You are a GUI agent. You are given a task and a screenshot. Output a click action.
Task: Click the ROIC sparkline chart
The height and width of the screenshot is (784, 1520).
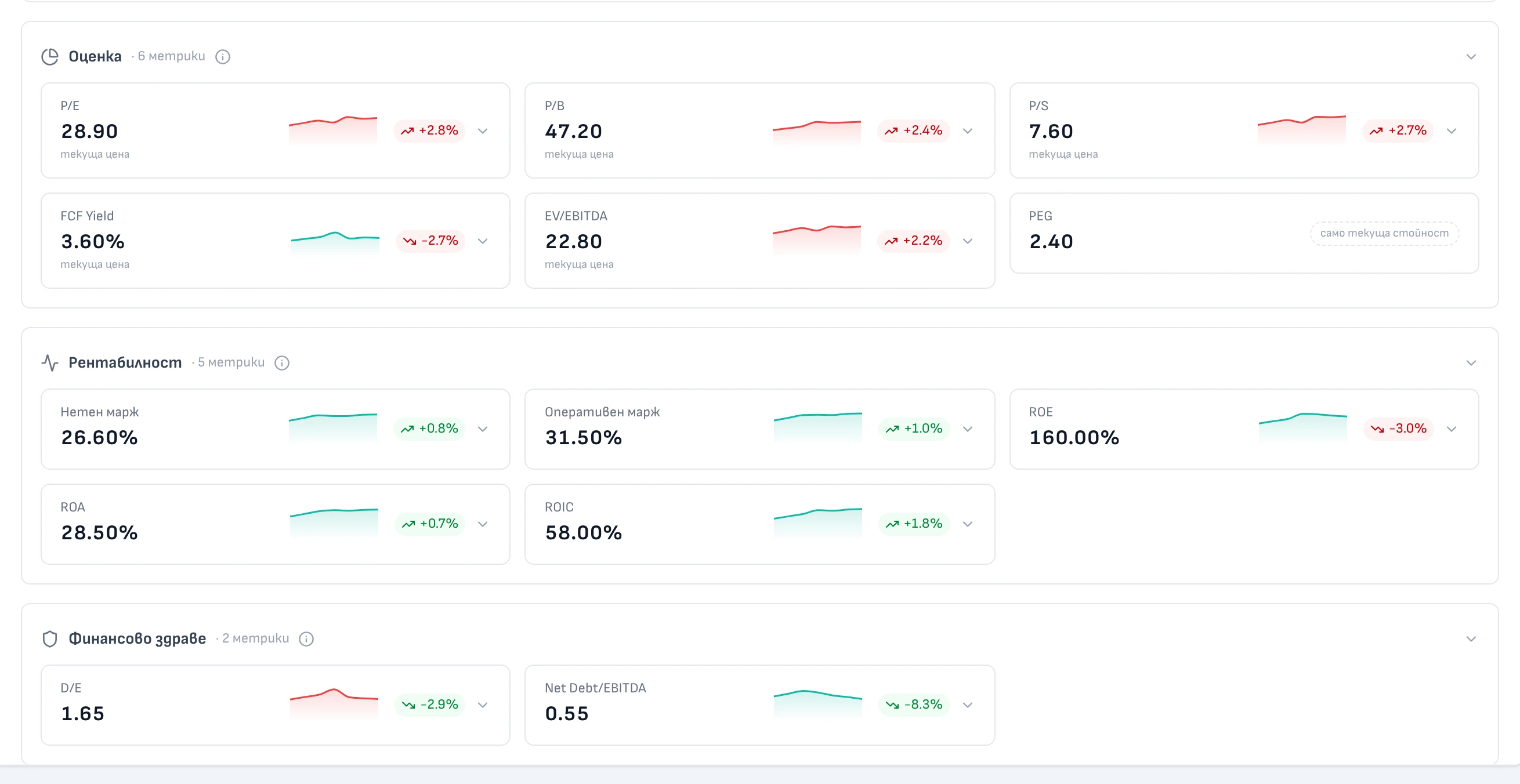818,522
